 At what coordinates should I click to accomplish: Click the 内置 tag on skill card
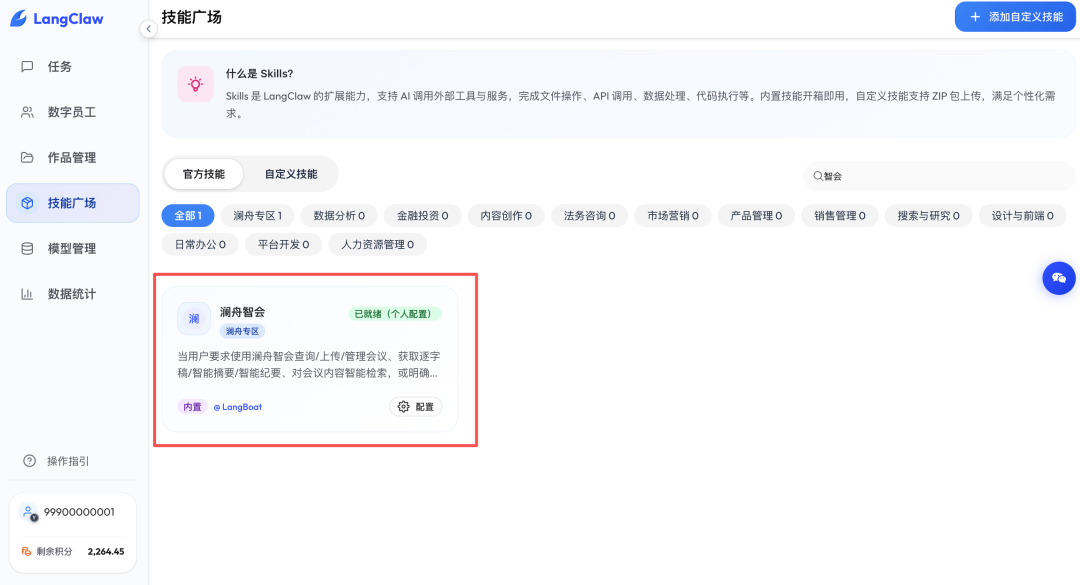tap(192, 407)
